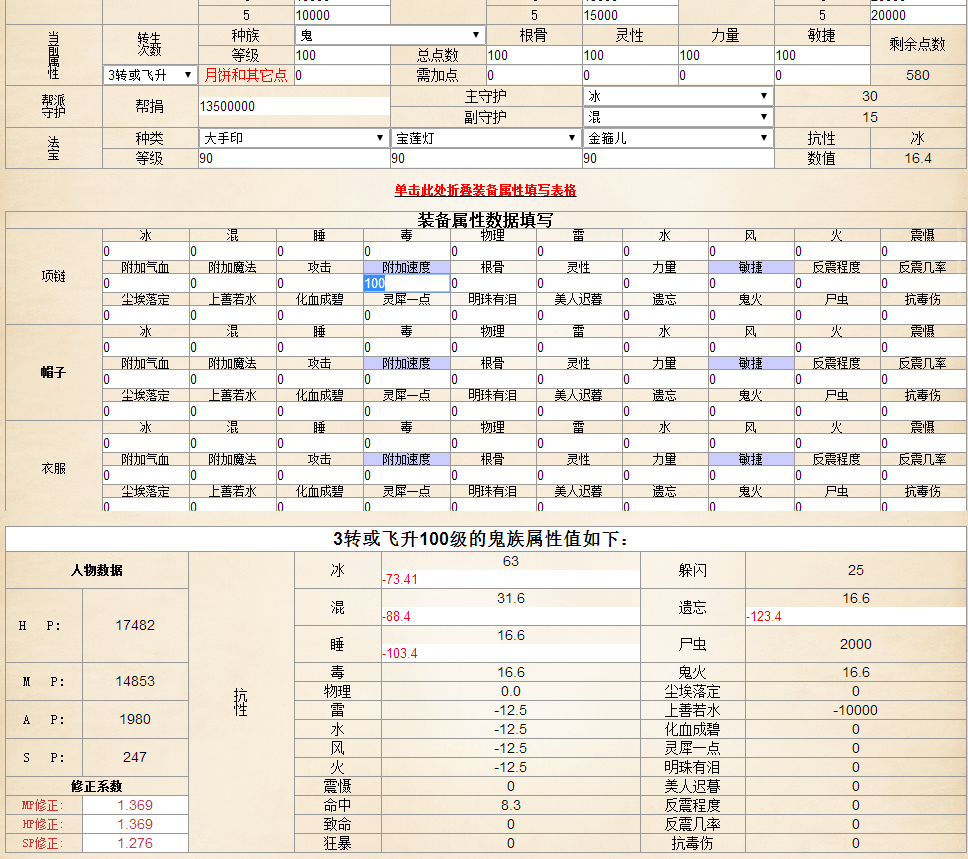
Task: Expand the 大手印 法宝 type dropdown
Action: pyautogui.click(x=293, y=138)
